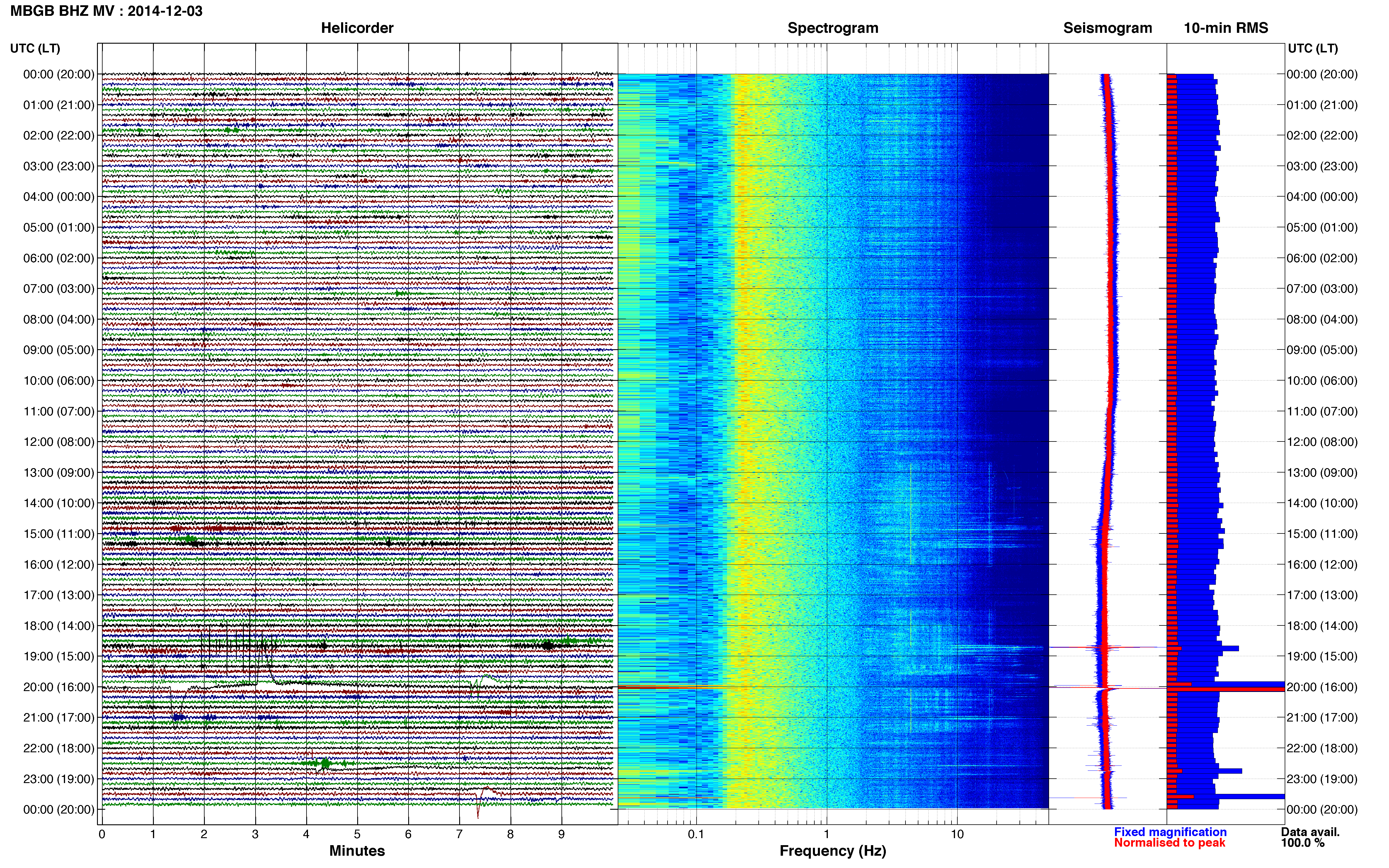
Task: Click the '100.0 %' availability value
Action: (x=1302, y=843)
